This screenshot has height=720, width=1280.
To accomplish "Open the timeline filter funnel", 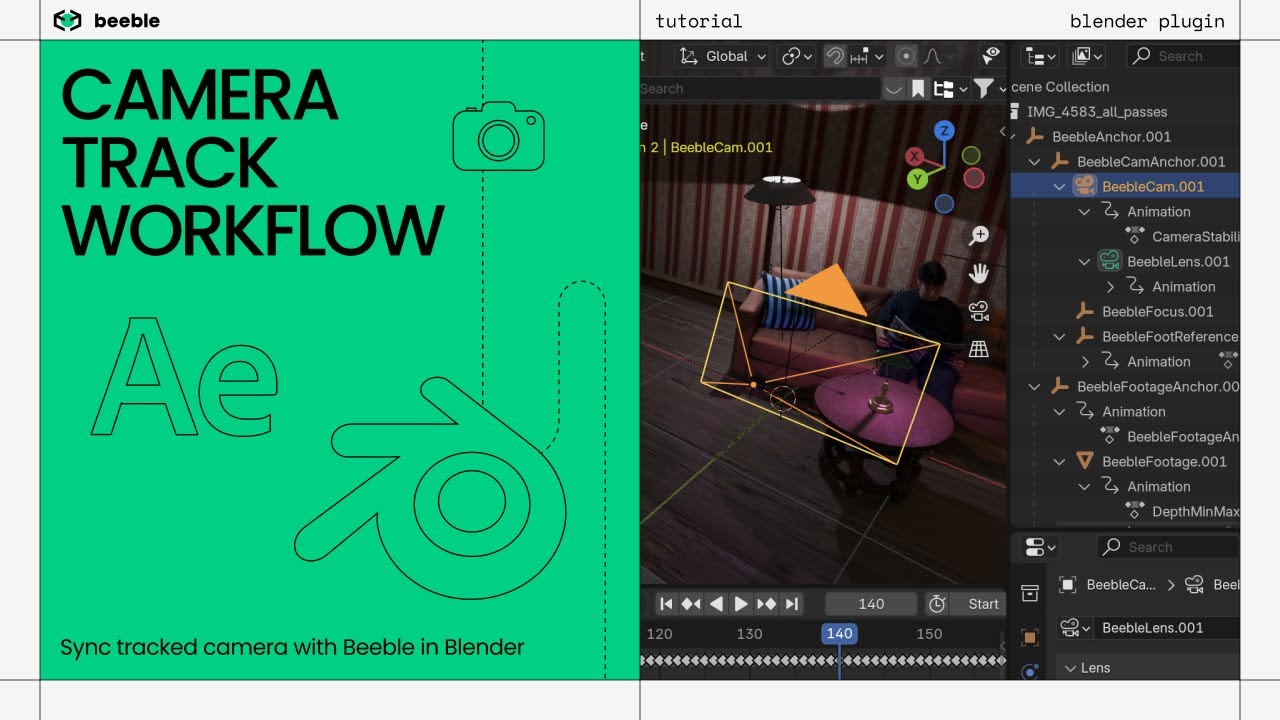I will (983, 89).
